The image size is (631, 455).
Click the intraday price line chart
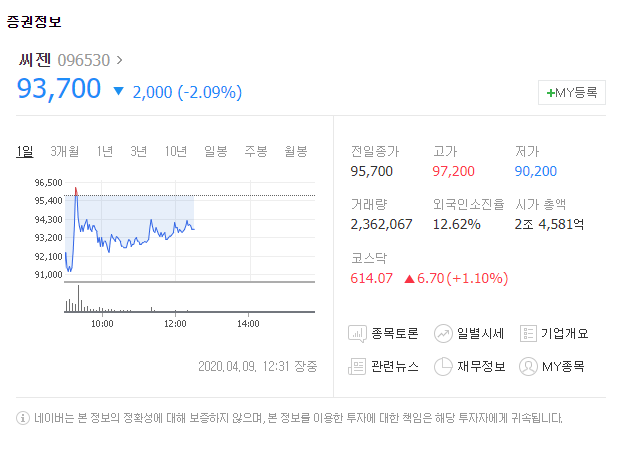click(x=190, y=231)
